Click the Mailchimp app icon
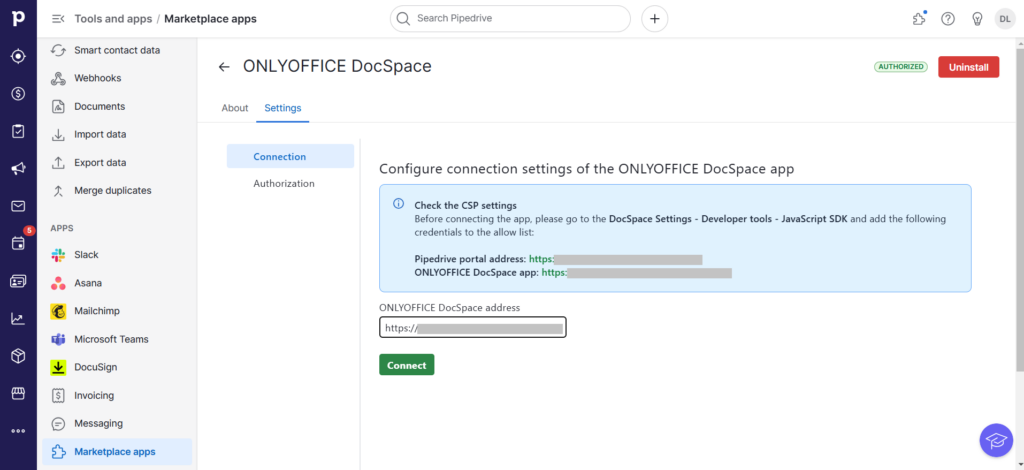The image size is (1024, 470). coord(58,311)
